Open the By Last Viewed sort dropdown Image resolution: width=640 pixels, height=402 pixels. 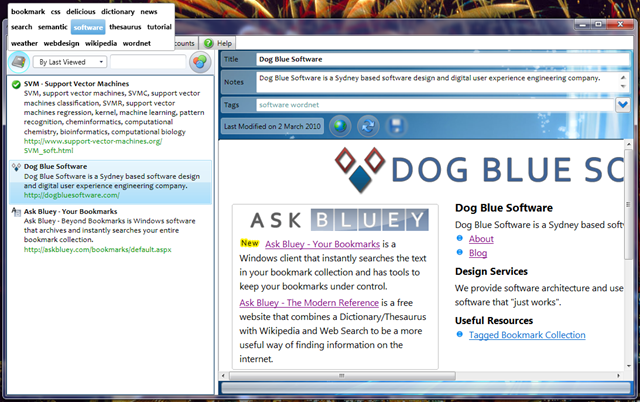click(x=70, y=62)
